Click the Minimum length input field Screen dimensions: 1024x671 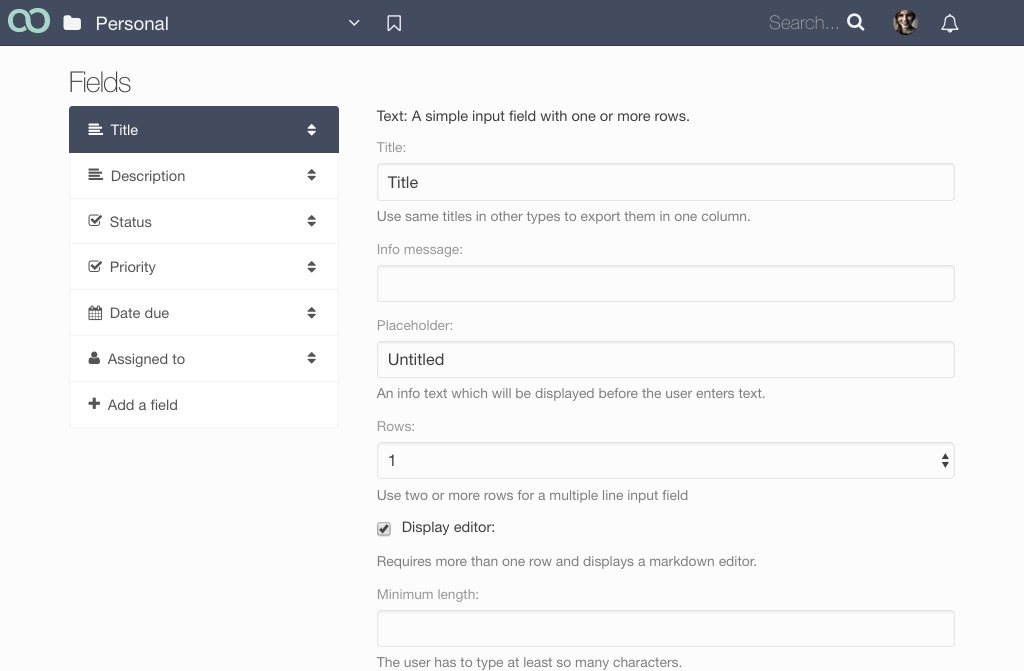pos(665,629)
